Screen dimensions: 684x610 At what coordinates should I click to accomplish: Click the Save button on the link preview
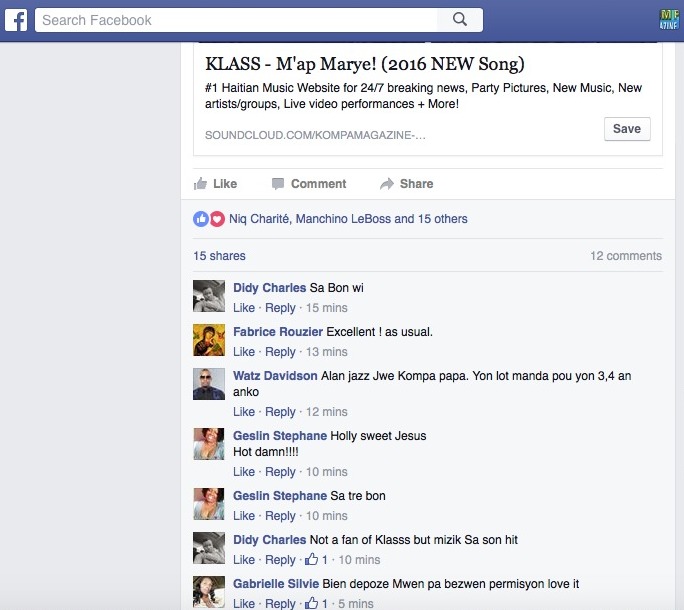pyautogui.click(x=627, y=129)
